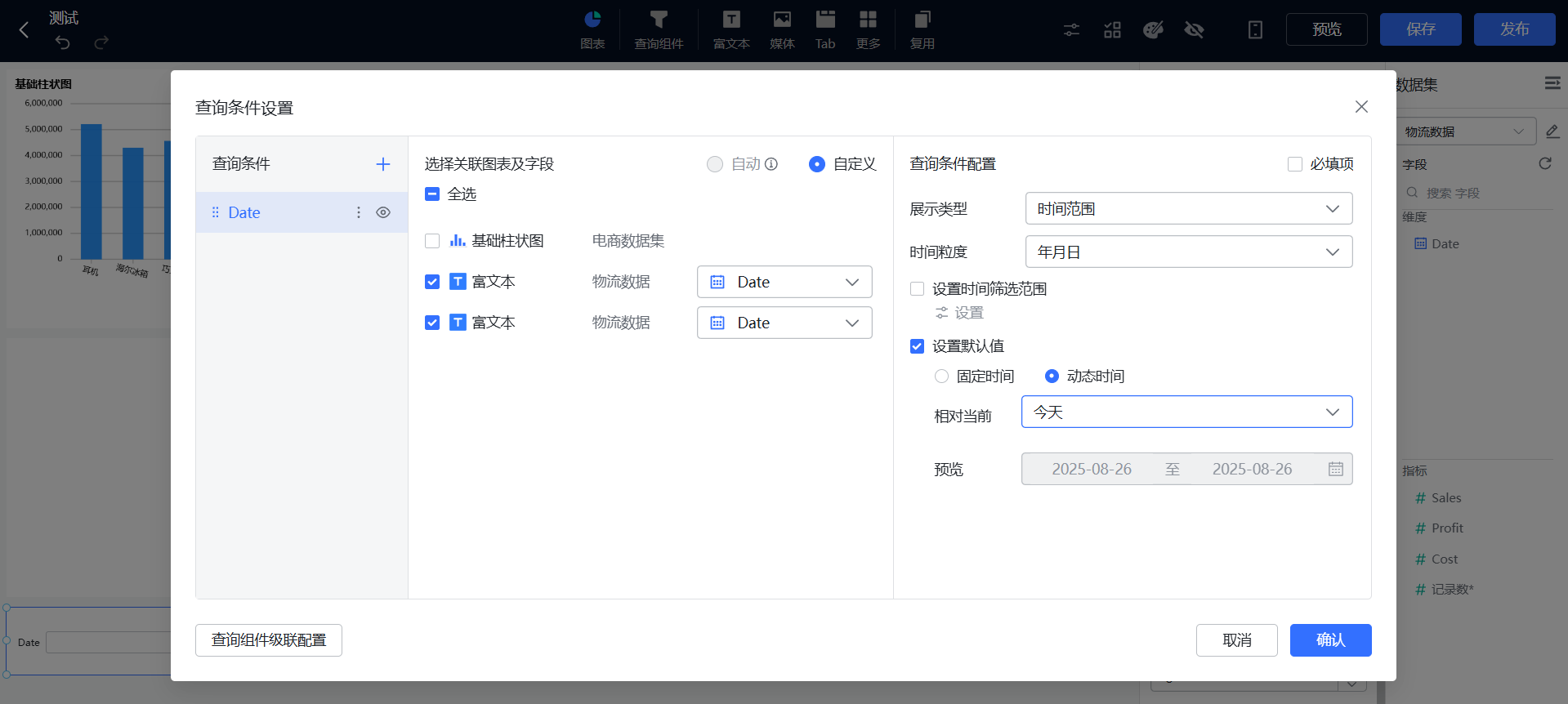Select the 自动 radio option
Image resolution: width=1568 pixels, height=704 pixels.
715,164
